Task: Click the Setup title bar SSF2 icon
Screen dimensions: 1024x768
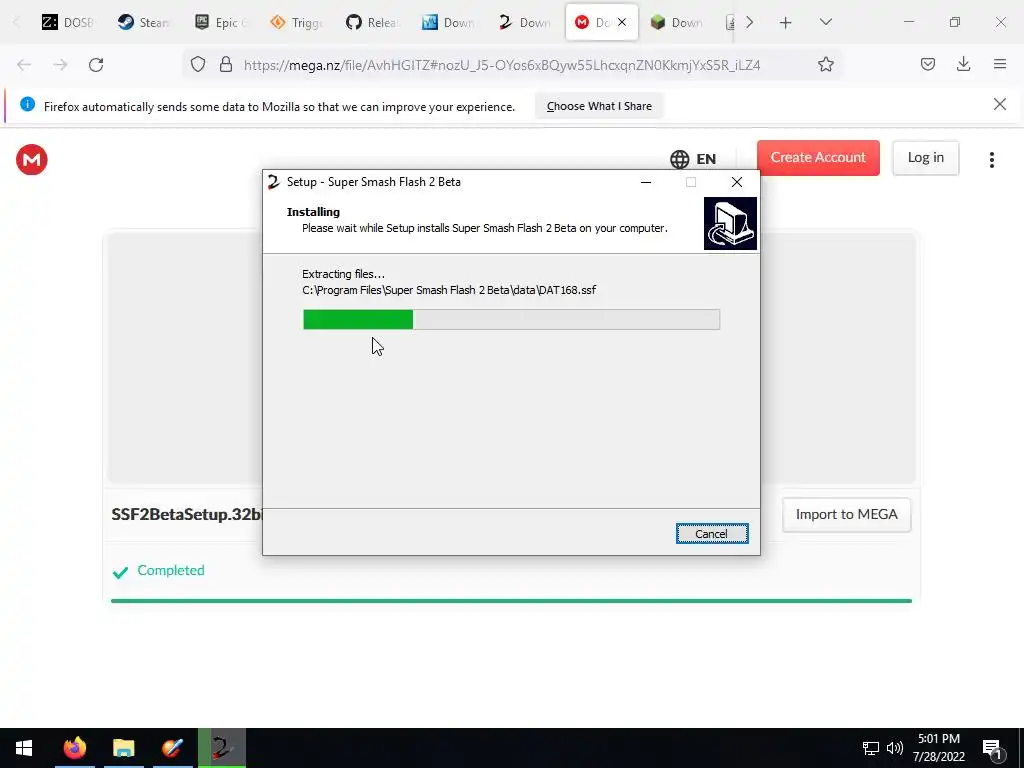Action: 274,182
